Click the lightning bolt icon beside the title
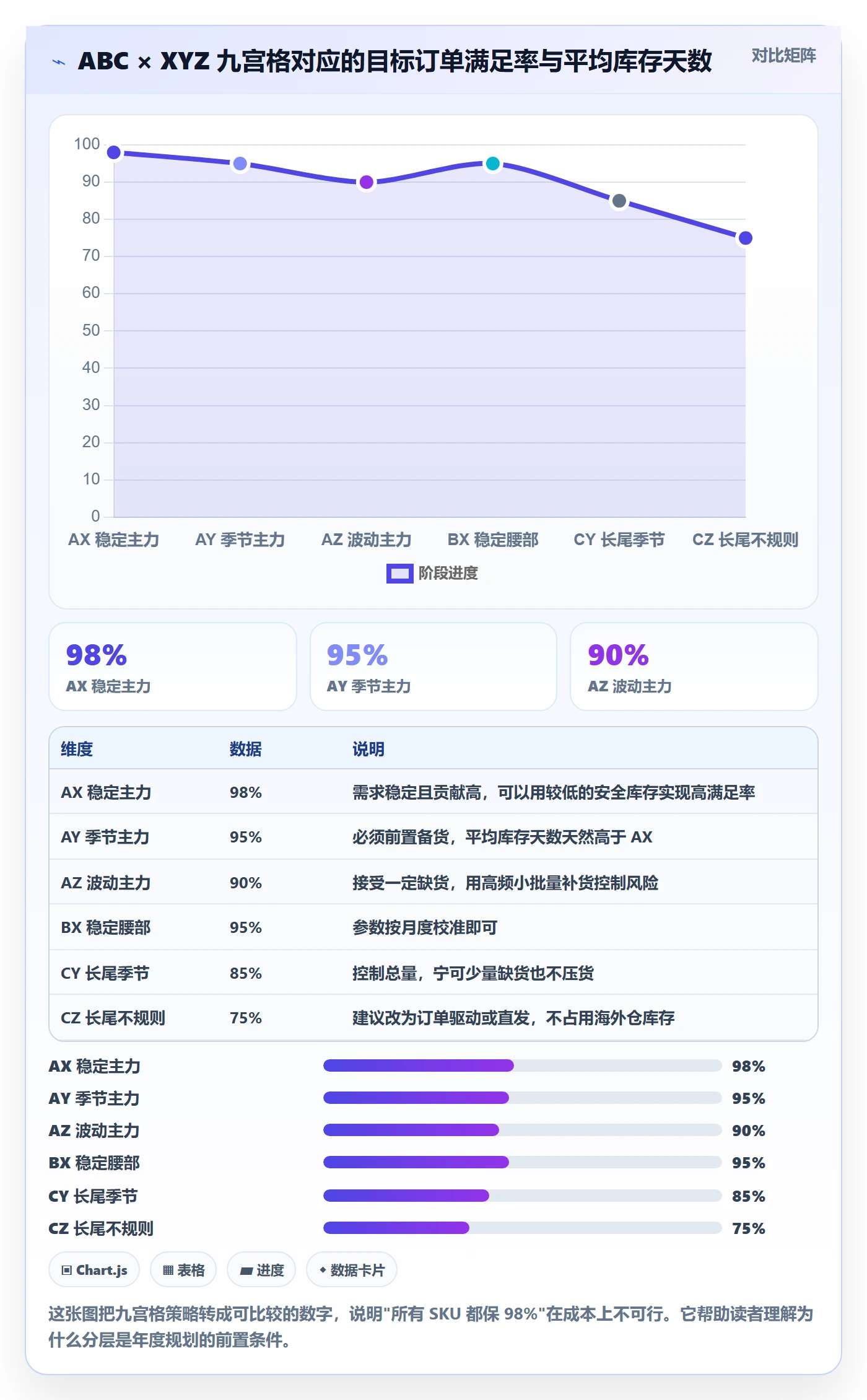This screenshot has height=1400, width=867. [x=59, y=62]
